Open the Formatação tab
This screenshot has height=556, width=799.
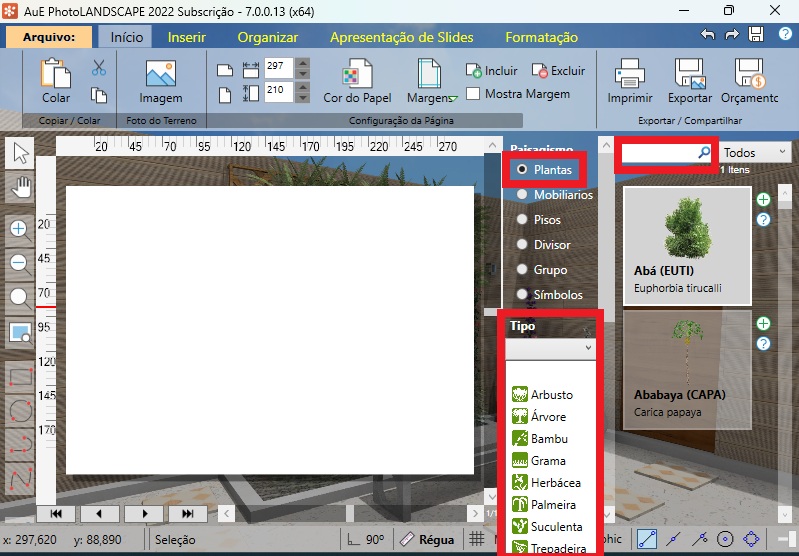pos(541,37)
